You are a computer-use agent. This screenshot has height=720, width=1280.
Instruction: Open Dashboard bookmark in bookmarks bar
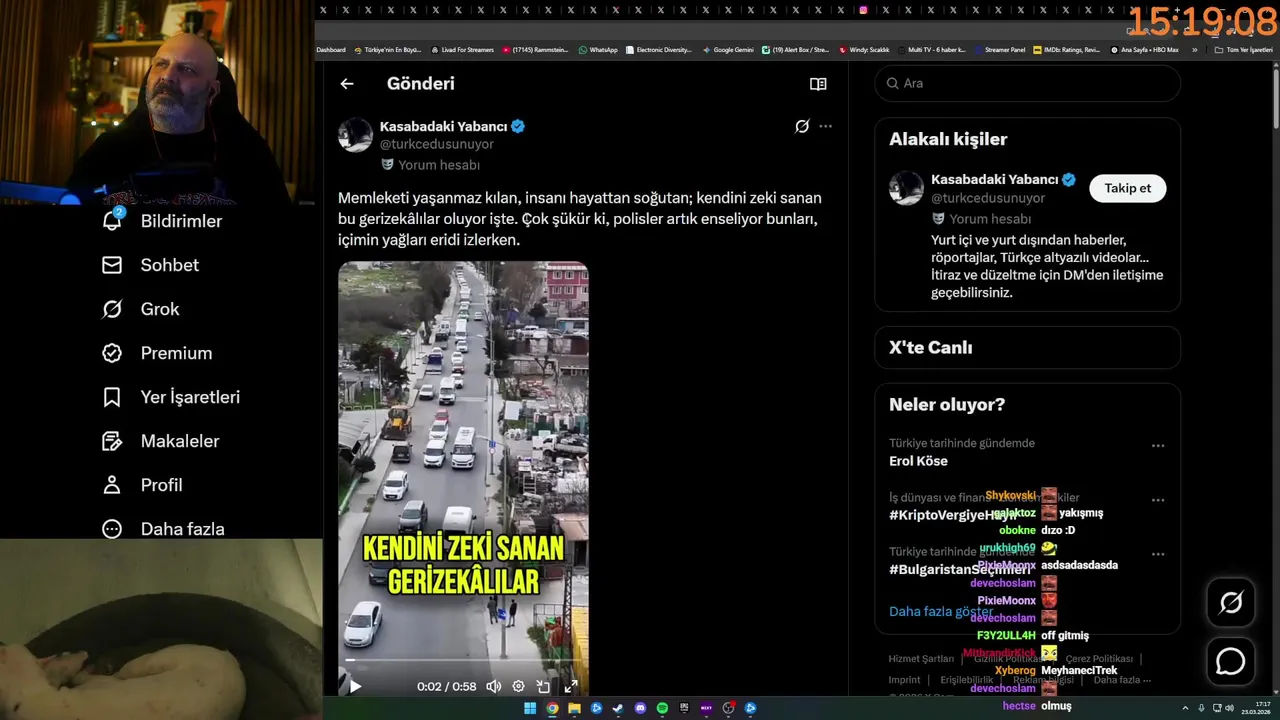pos(331,50)
